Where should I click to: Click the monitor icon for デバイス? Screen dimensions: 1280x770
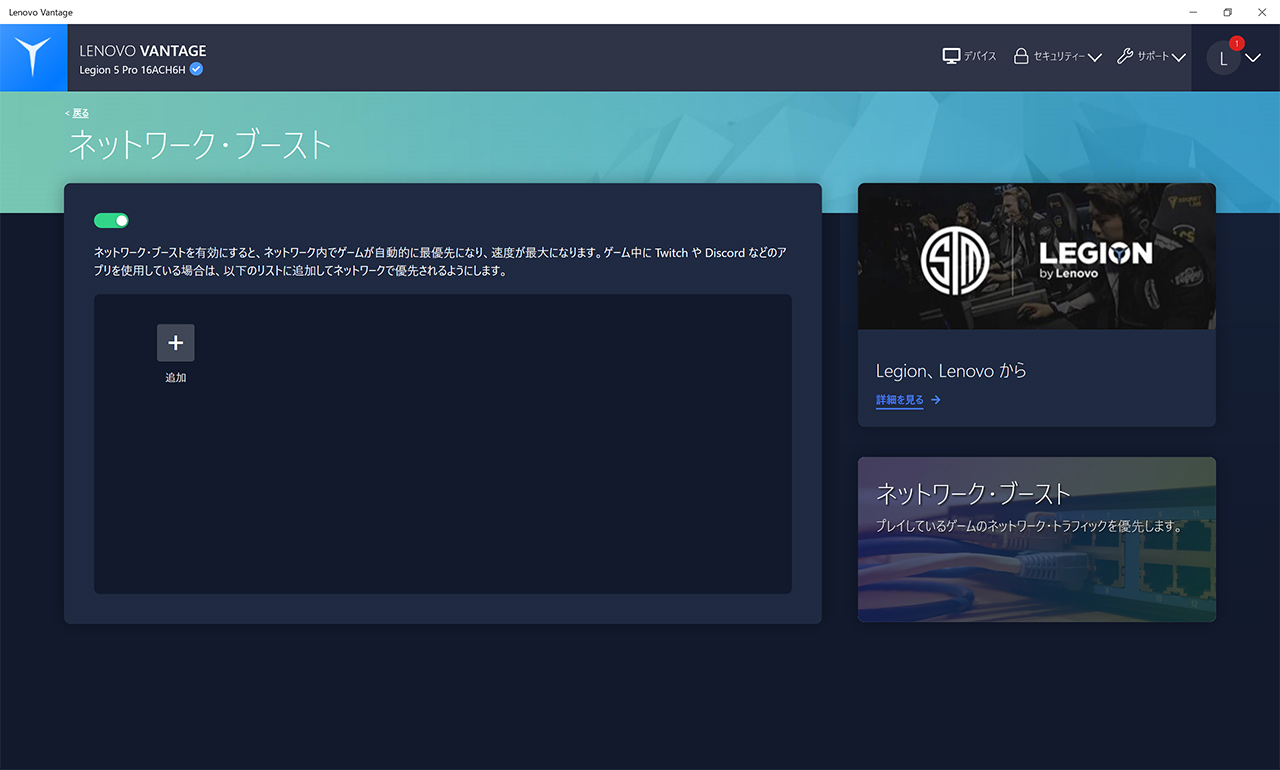[x=951, y=57]
